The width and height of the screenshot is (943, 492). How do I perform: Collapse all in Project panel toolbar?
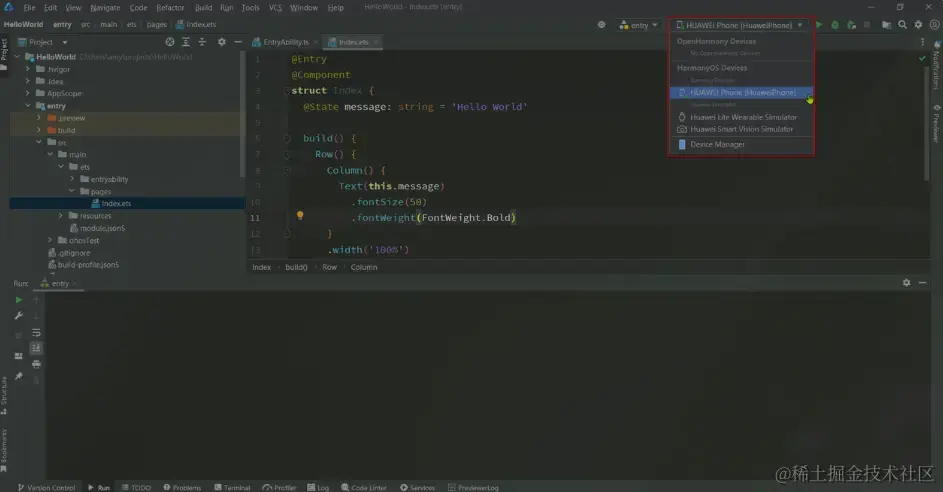coord(202,42)
